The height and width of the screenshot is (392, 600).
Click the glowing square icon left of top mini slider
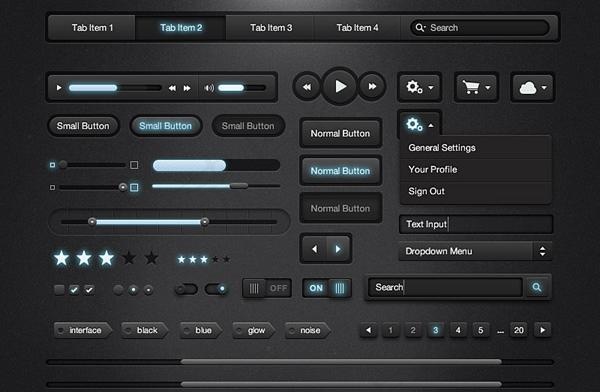pyautogui.click(x=52, y=165)
